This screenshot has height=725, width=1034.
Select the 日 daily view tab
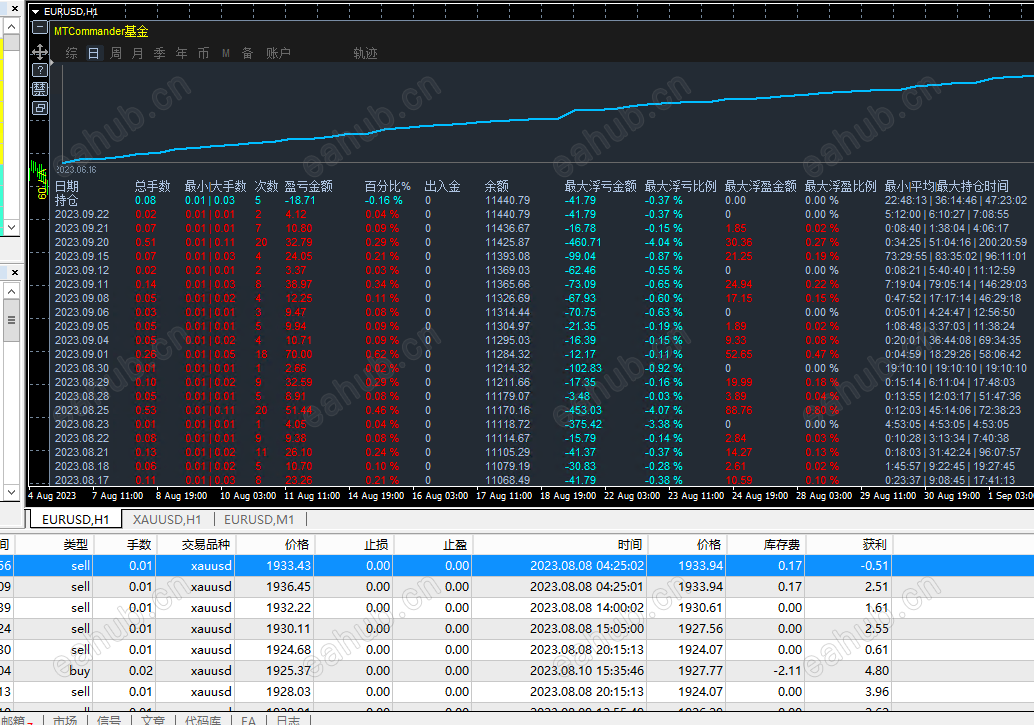94,53
